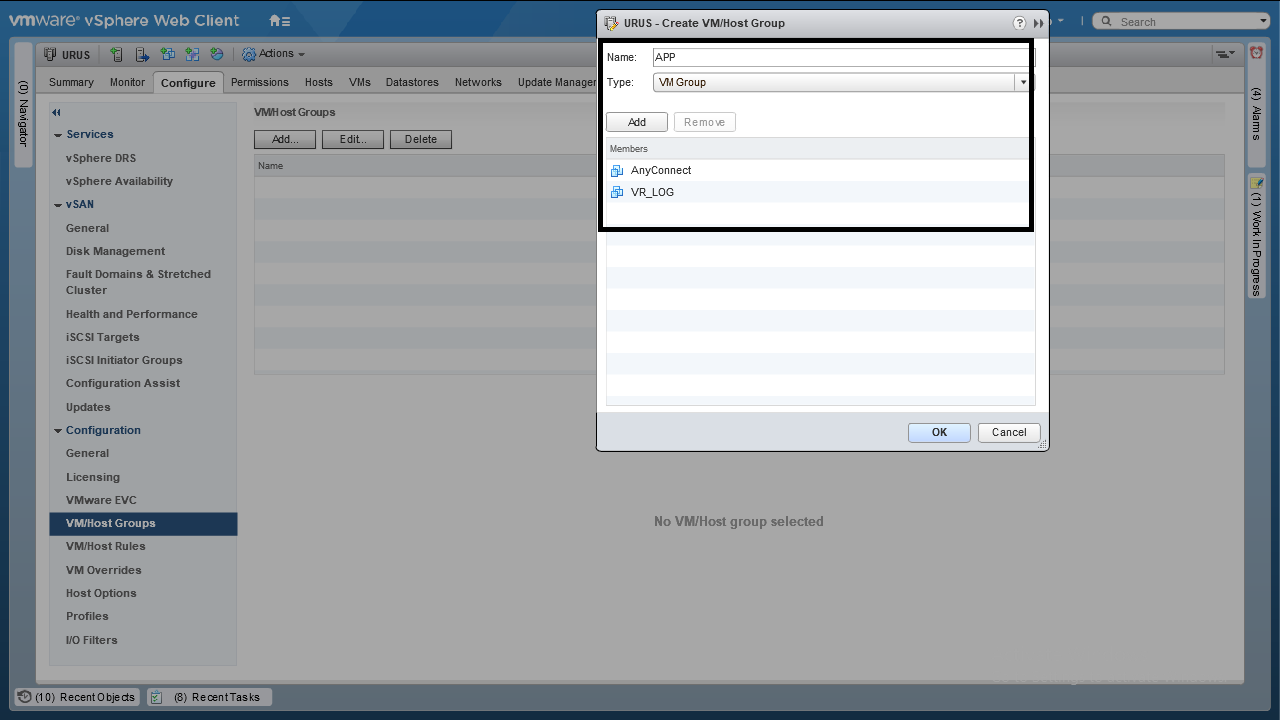Collapse the vSAN section in sidebar
This screenshot has width=1280, height=720.
click(58, 205)
